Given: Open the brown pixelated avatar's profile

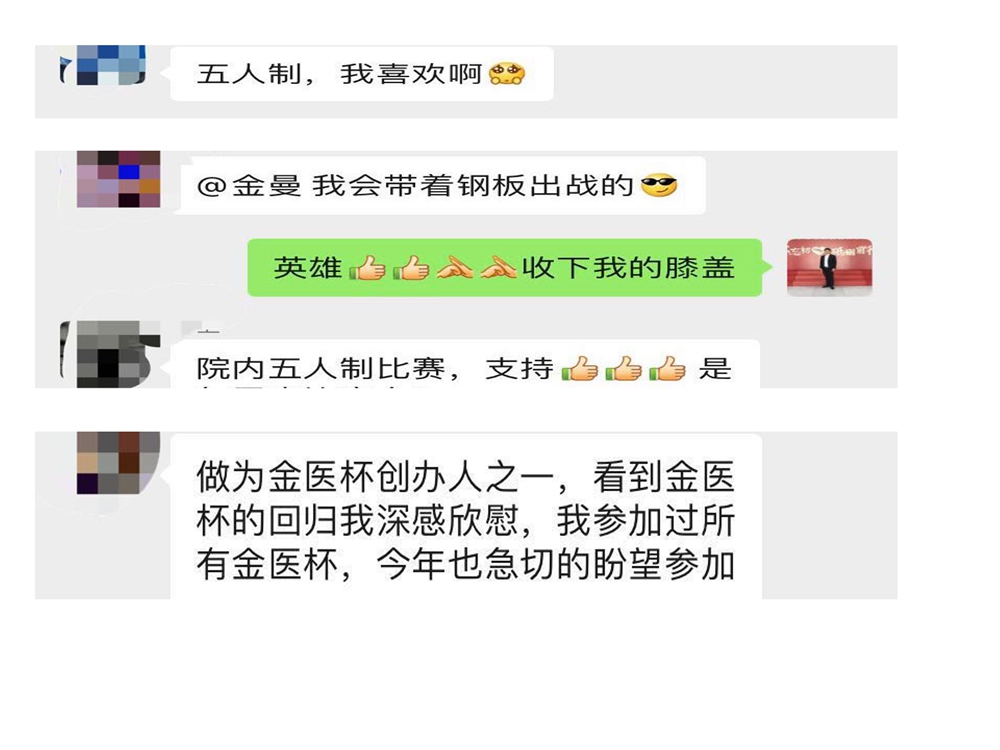Looking at the screenshot, I should 118,463.
